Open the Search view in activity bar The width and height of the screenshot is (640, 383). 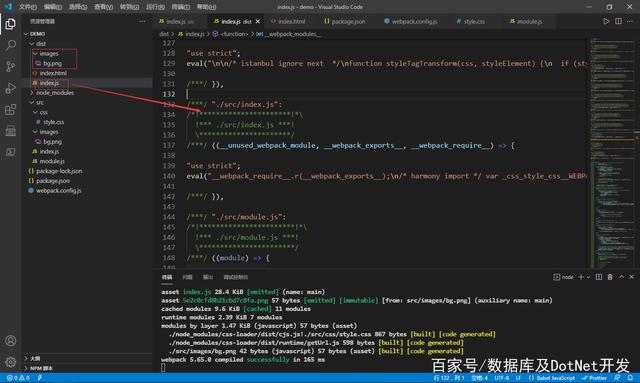click(x=11, y=45)
